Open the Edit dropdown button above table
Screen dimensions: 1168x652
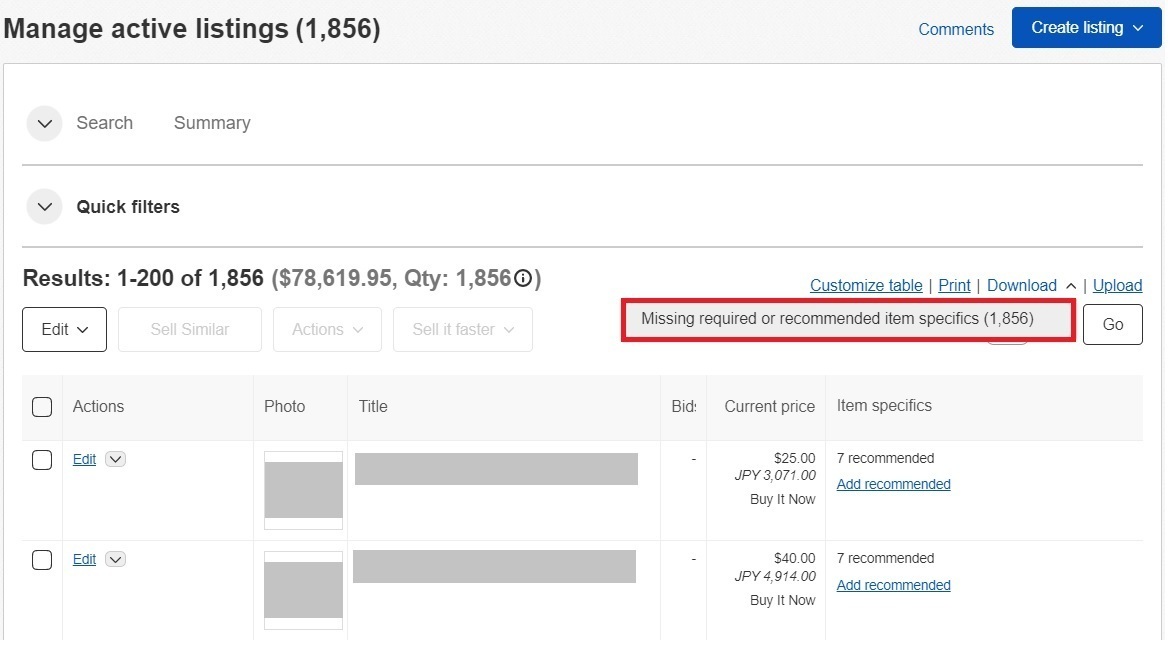point(64,330)
